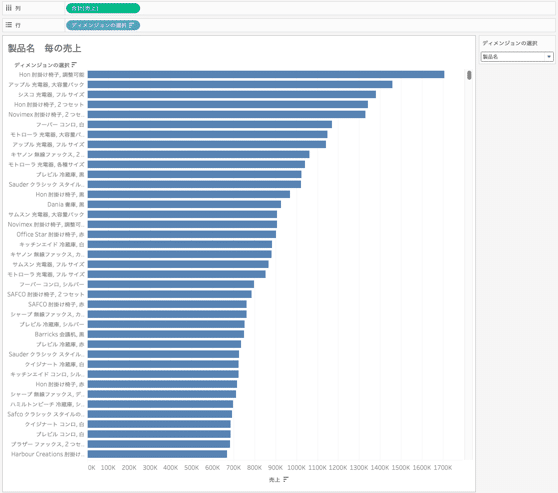Click the sort icon next to the ディメンジョンの選択 header
This screenshot has height=493, width=558.
click(74, 65)
